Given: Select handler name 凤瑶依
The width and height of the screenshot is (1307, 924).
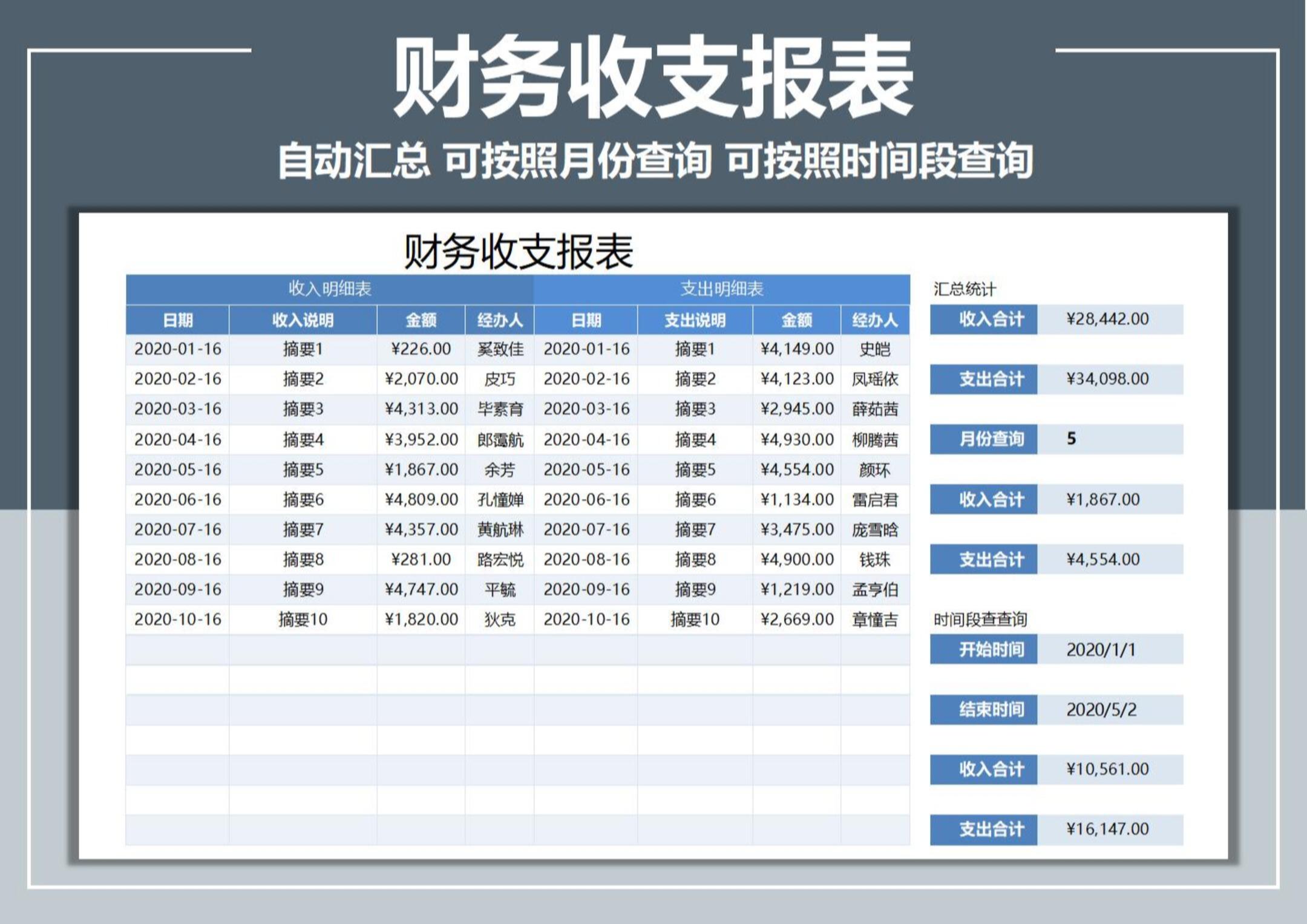Looking at the screenshot, I should pyautogui.click(x=875, y=379).
